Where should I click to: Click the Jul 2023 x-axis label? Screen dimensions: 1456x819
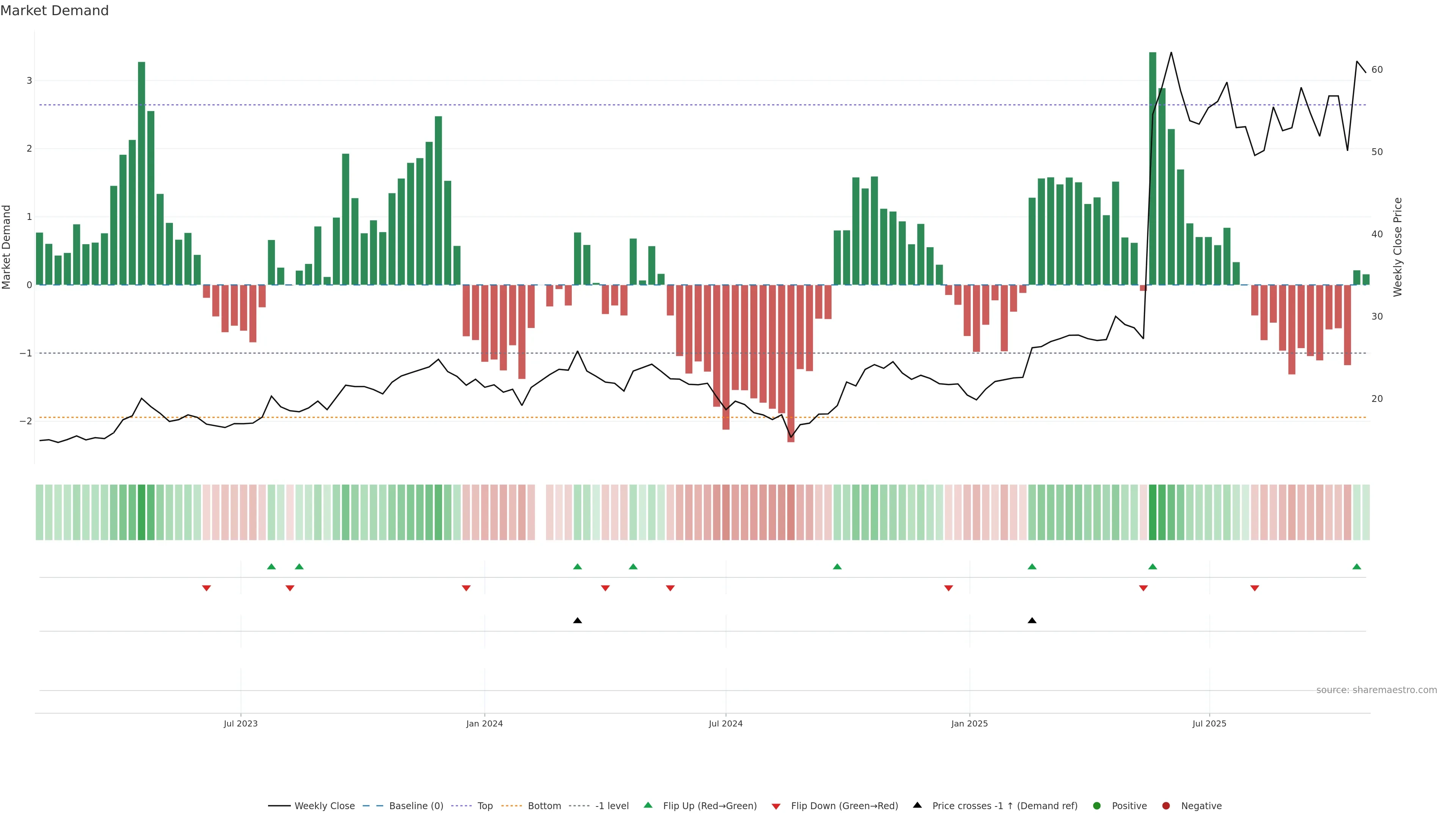[x=240, y=723]
